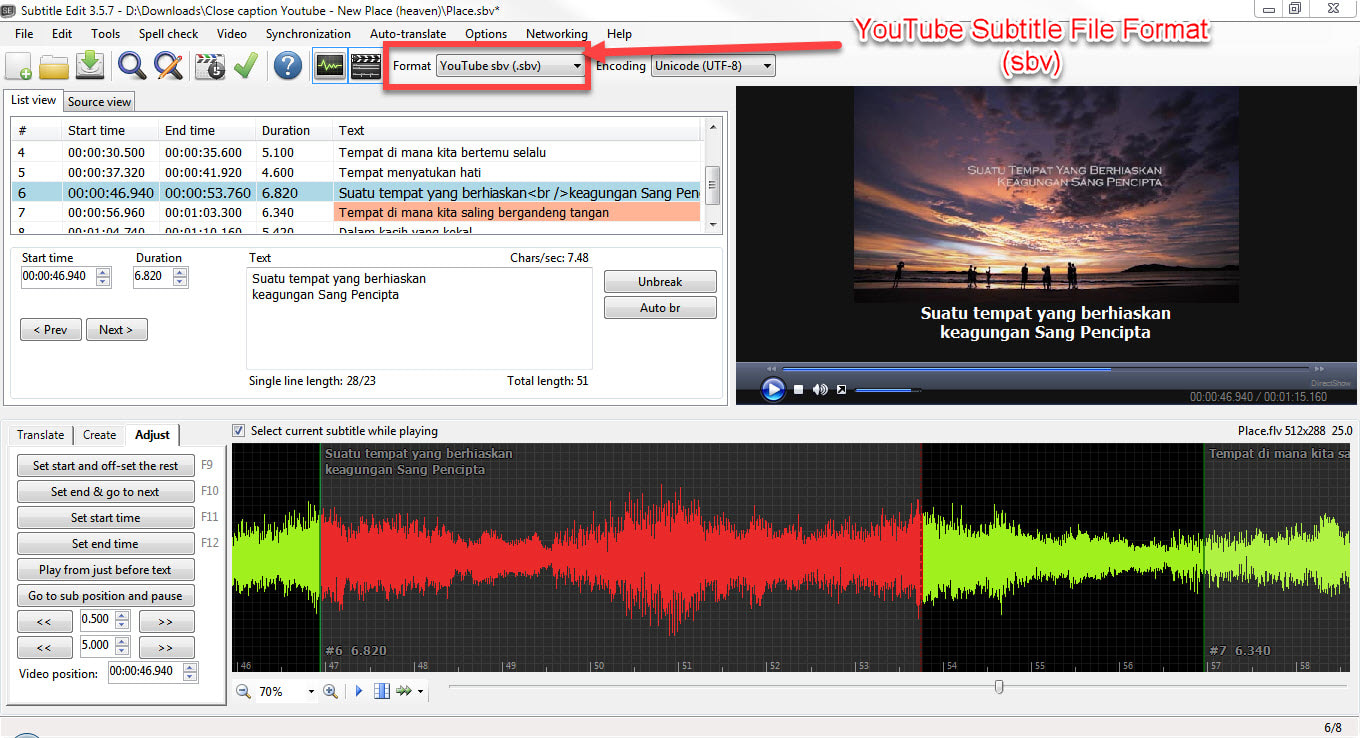Decrease Duration with down stepper
Screen dimensions: 1360x738
(181, 281)
